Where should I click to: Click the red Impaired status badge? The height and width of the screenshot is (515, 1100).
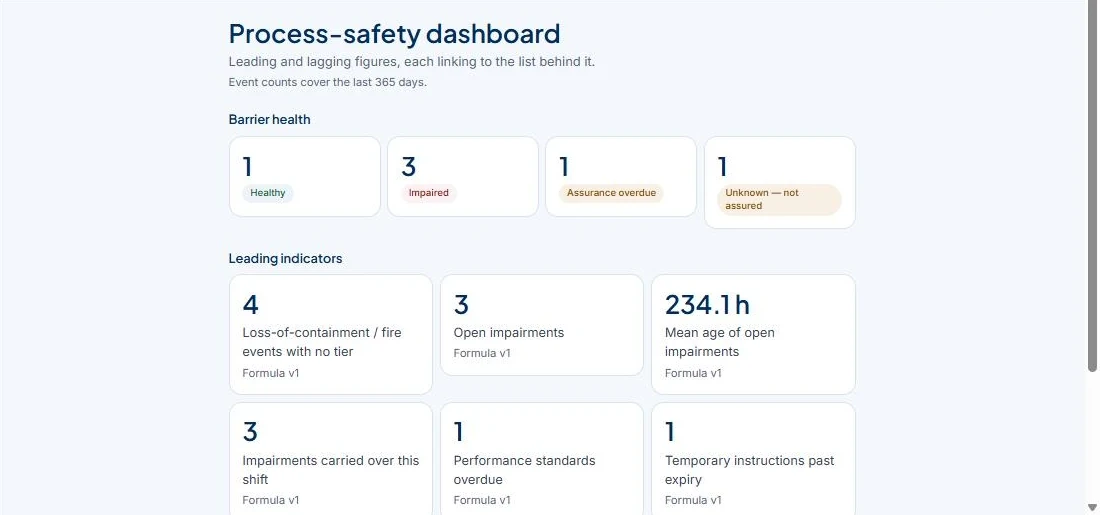(x=429, y=193)
